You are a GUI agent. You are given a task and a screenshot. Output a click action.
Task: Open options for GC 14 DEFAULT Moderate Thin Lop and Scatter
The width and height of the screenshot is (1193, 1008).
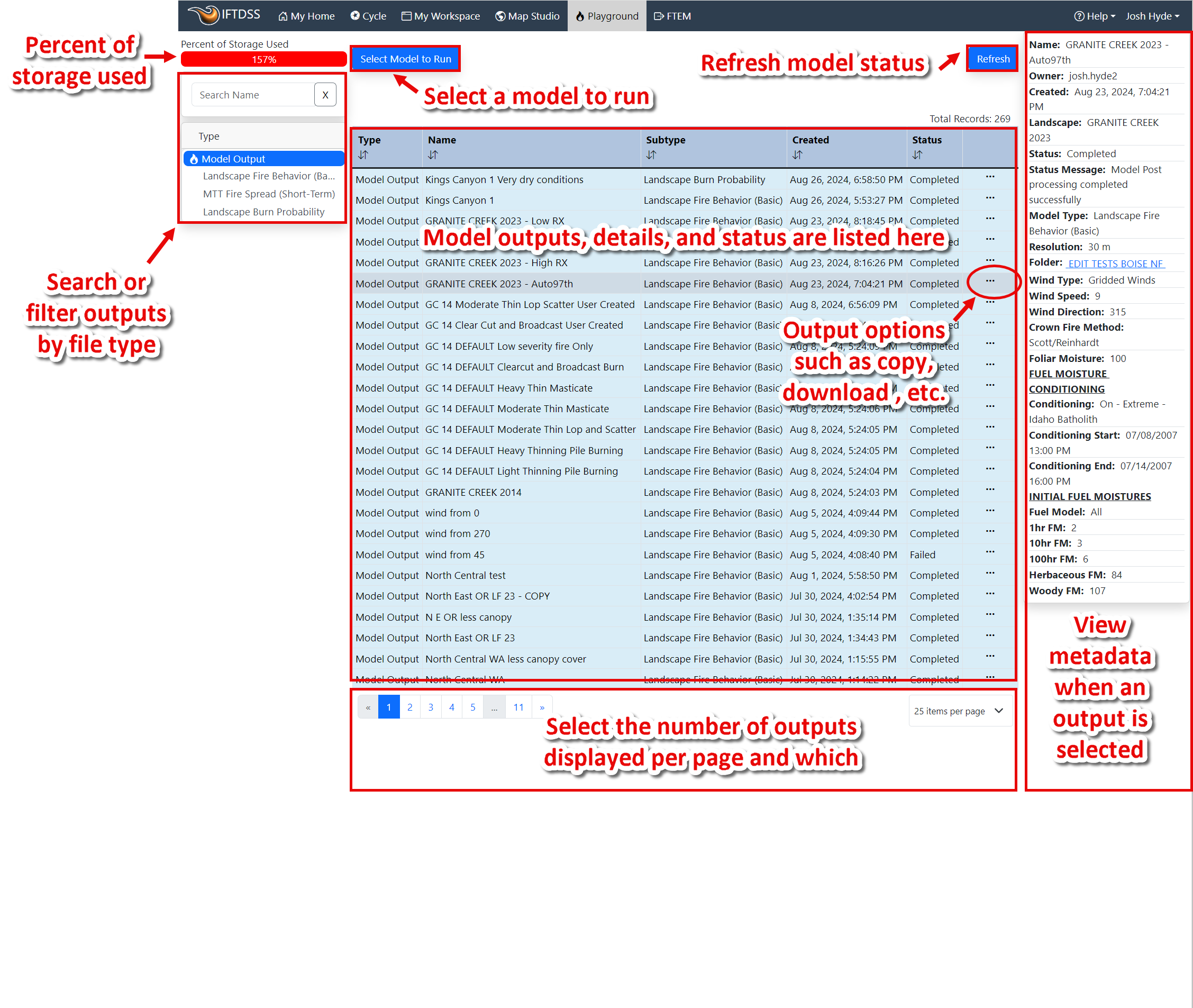pos(990,428)
